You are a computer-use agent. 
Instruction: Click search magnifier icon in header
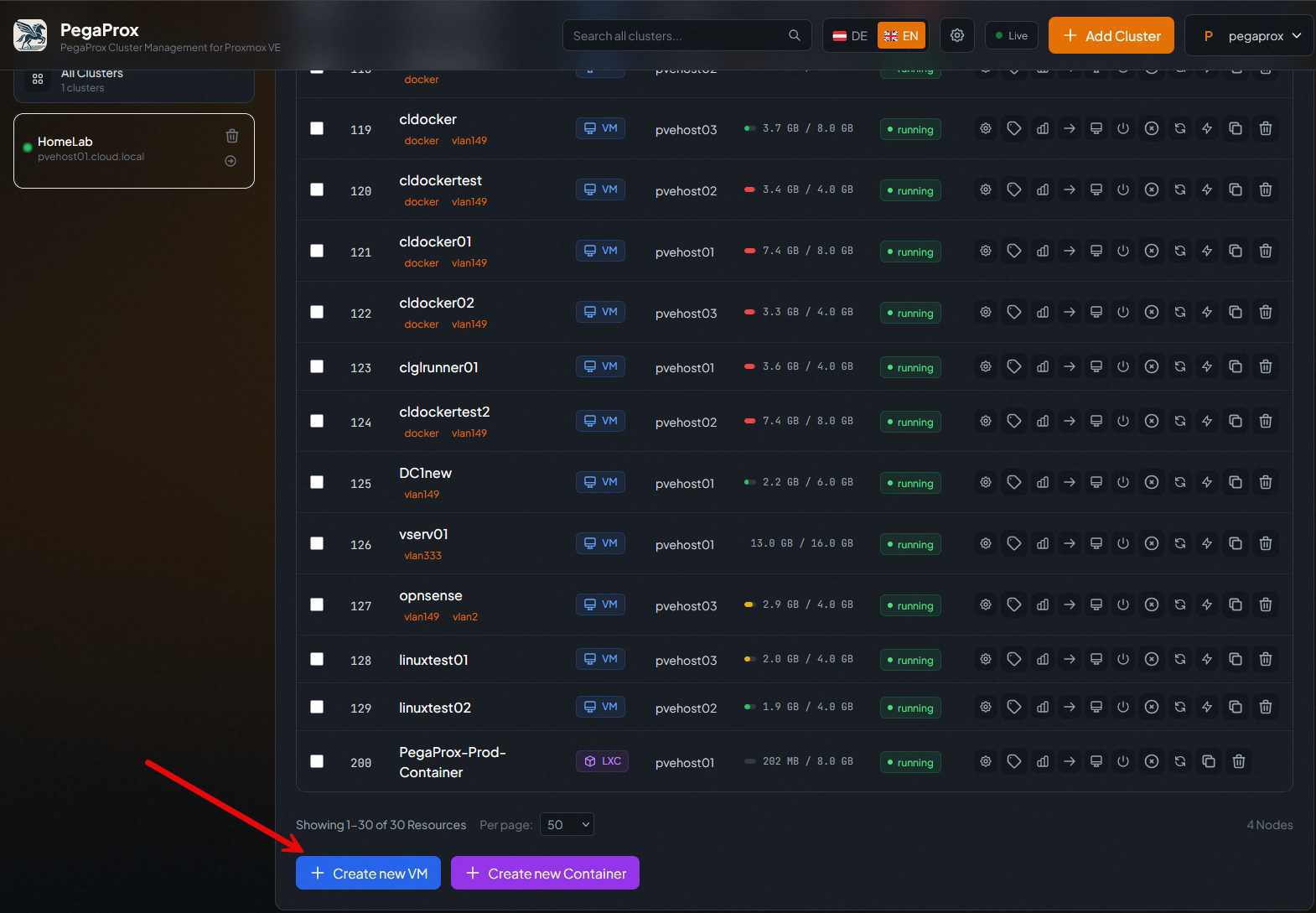pyautogui.click(x=795, y=35)
